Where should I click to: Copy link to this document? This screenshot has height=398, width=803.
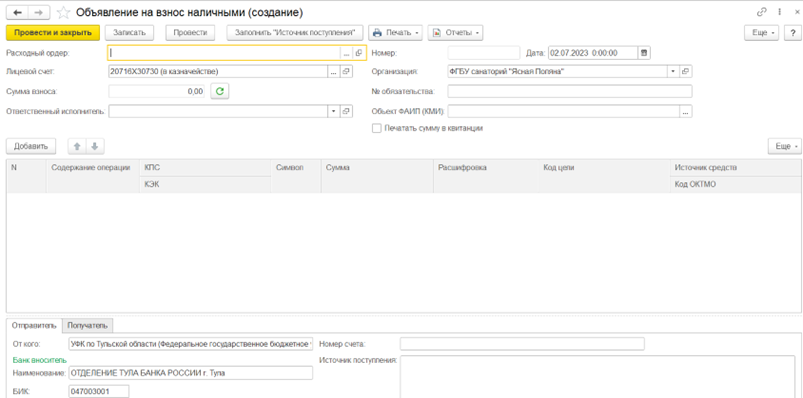[761, 12]
